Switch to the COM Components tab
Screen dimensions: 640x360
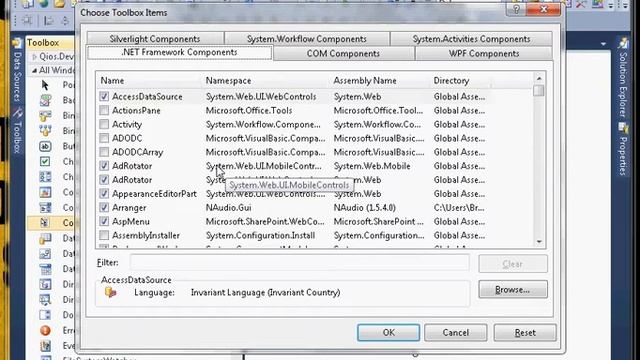coord(344,53)
